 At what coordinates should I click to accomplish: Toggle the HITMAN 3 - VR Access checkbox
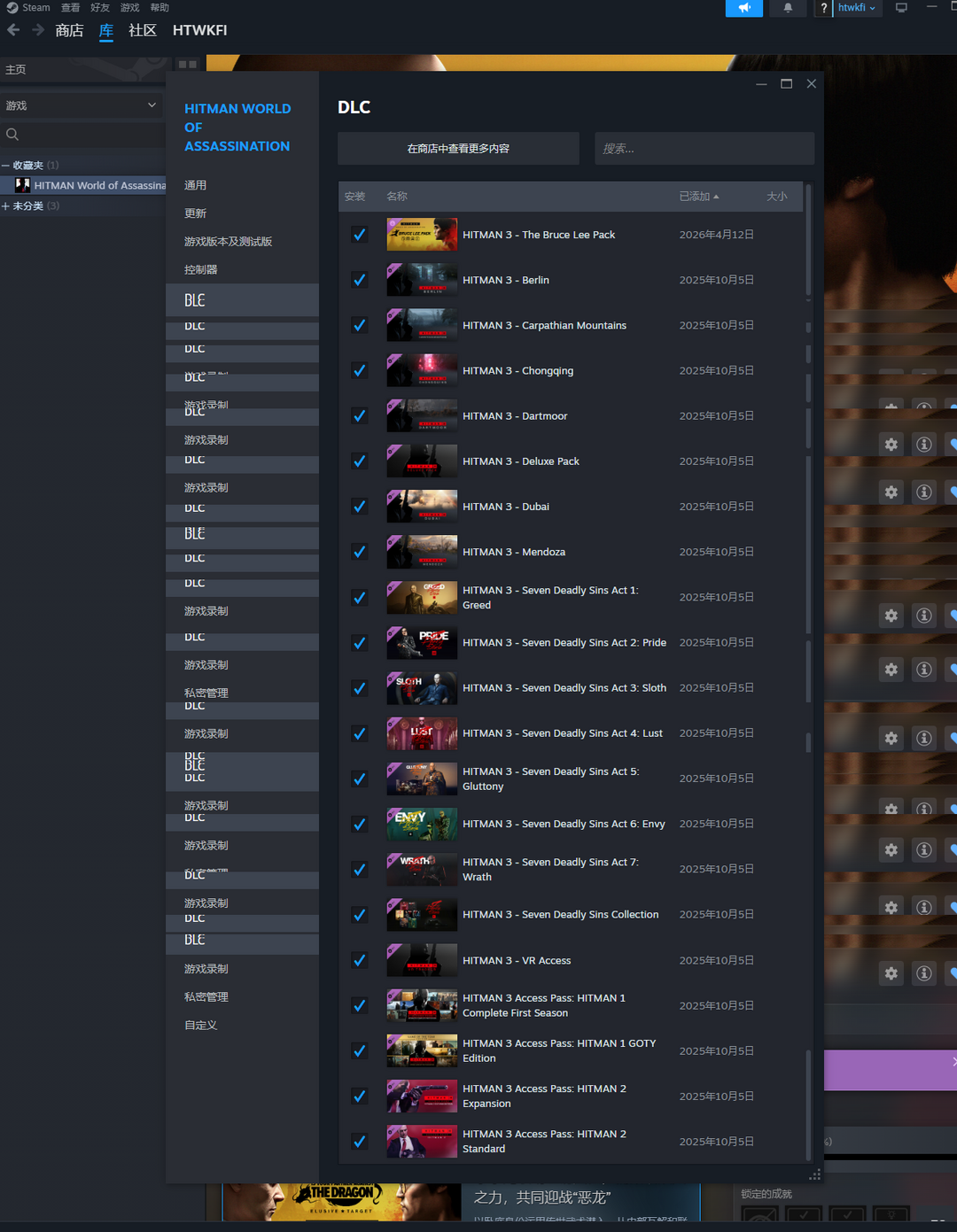tap(360, 960)
